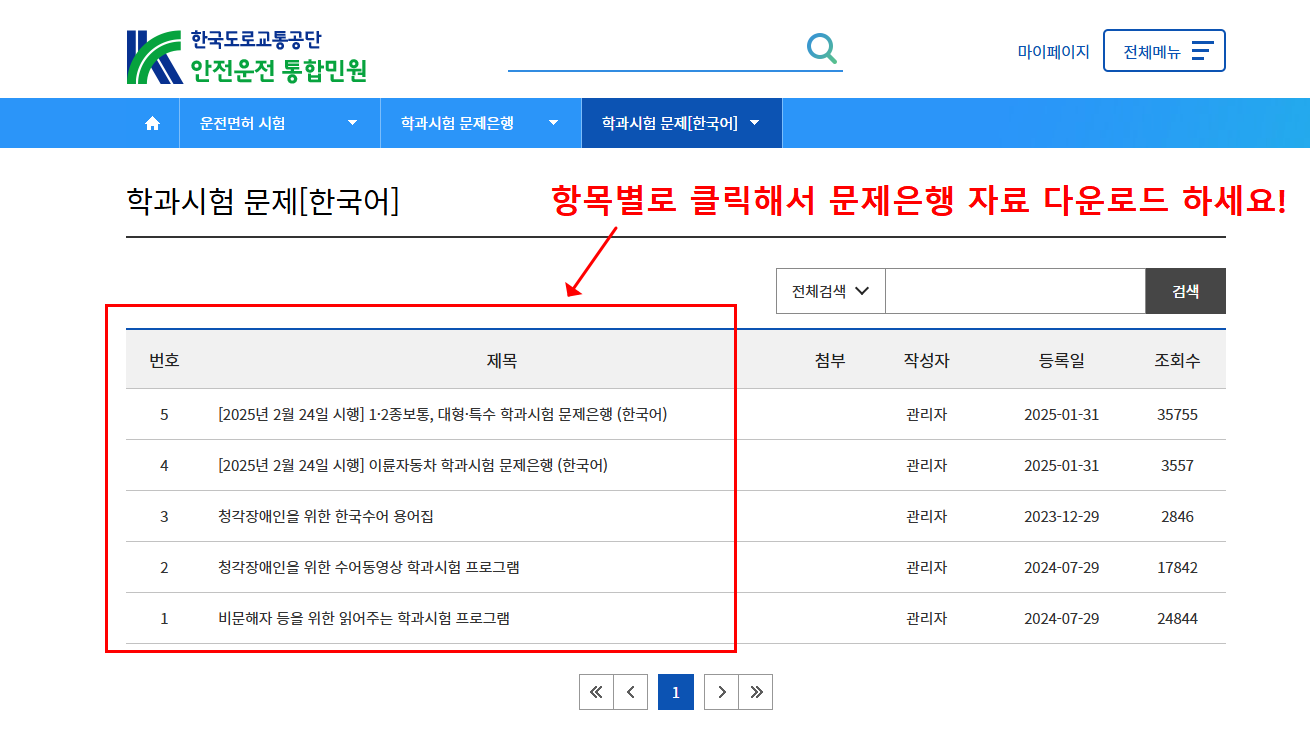Click inside the search input field
This screenshot has height=737, width=1310.
click(1015, 290)
